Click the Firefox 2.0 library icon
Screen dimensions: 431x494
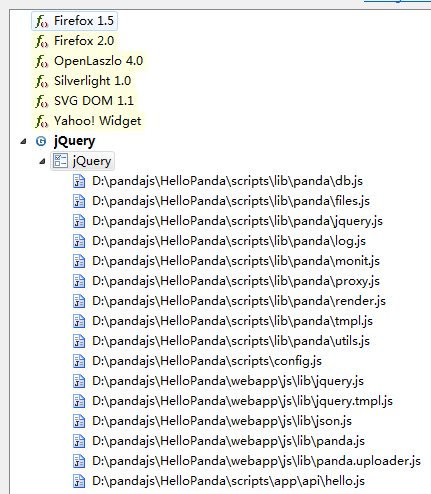[x=42, y=41]
